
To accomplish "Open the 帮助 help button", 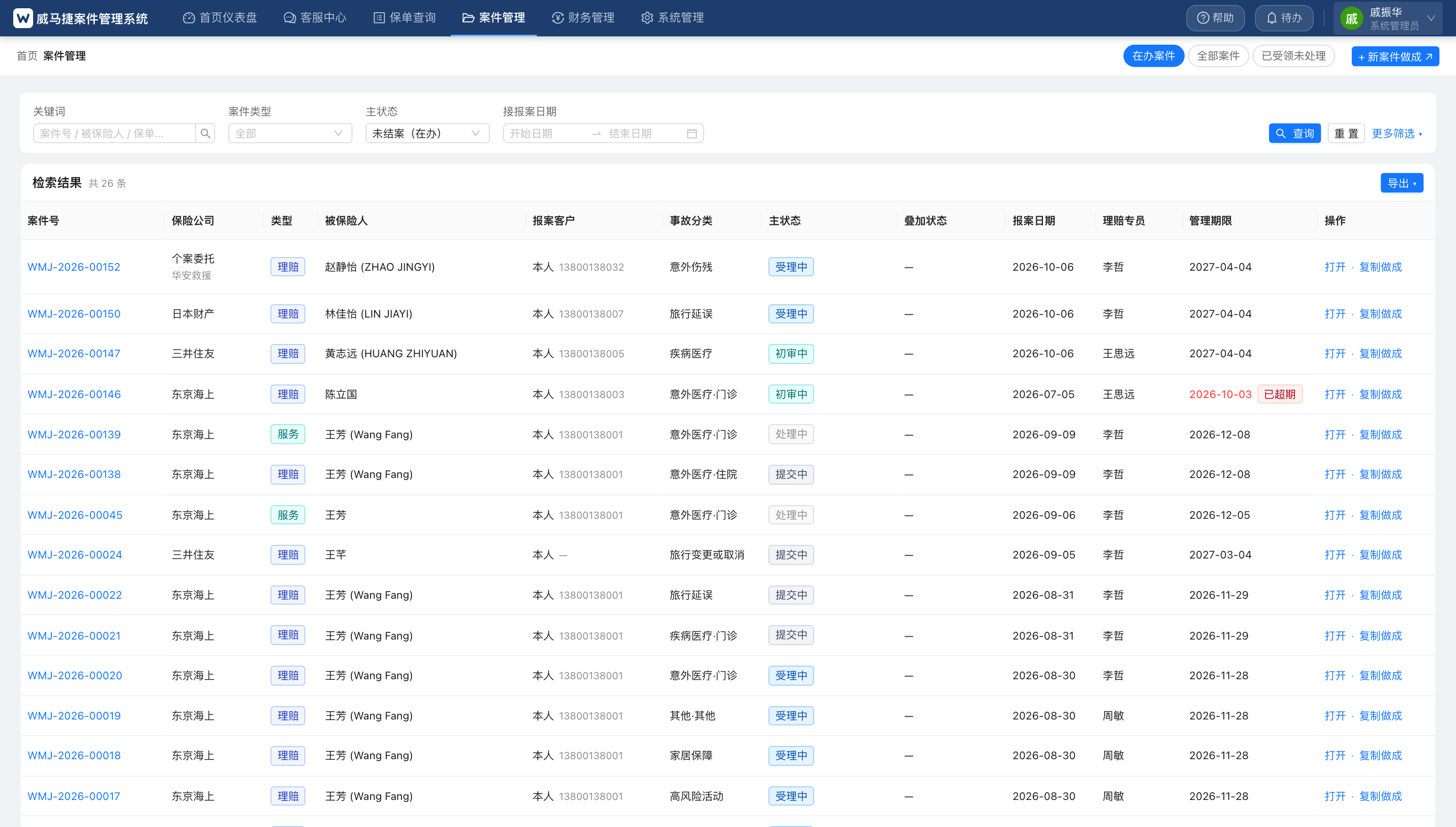I will click(1215, 18).
